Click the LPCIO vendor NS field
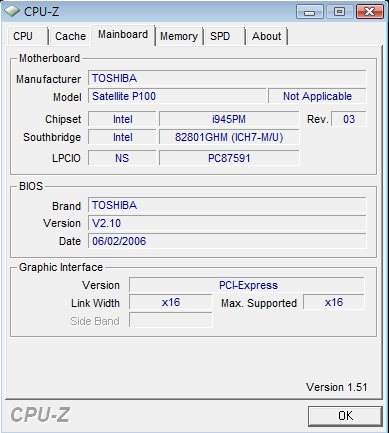 pos(122,158)
